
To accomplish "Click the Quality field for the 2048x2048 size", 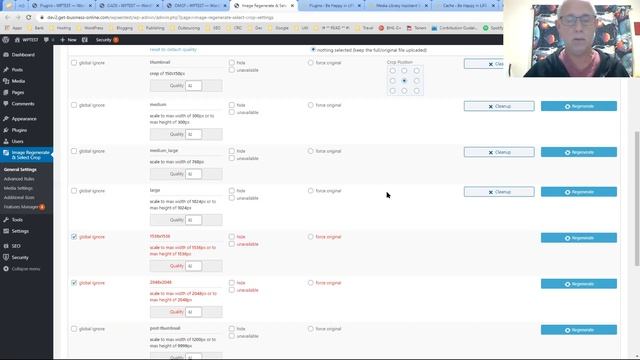I will [193, 312].
